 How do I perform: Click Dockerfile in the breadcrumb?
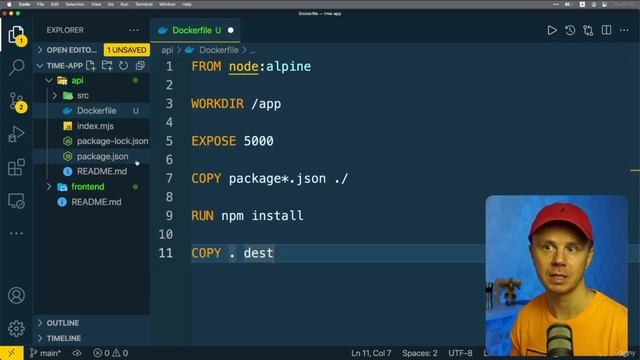219,50
